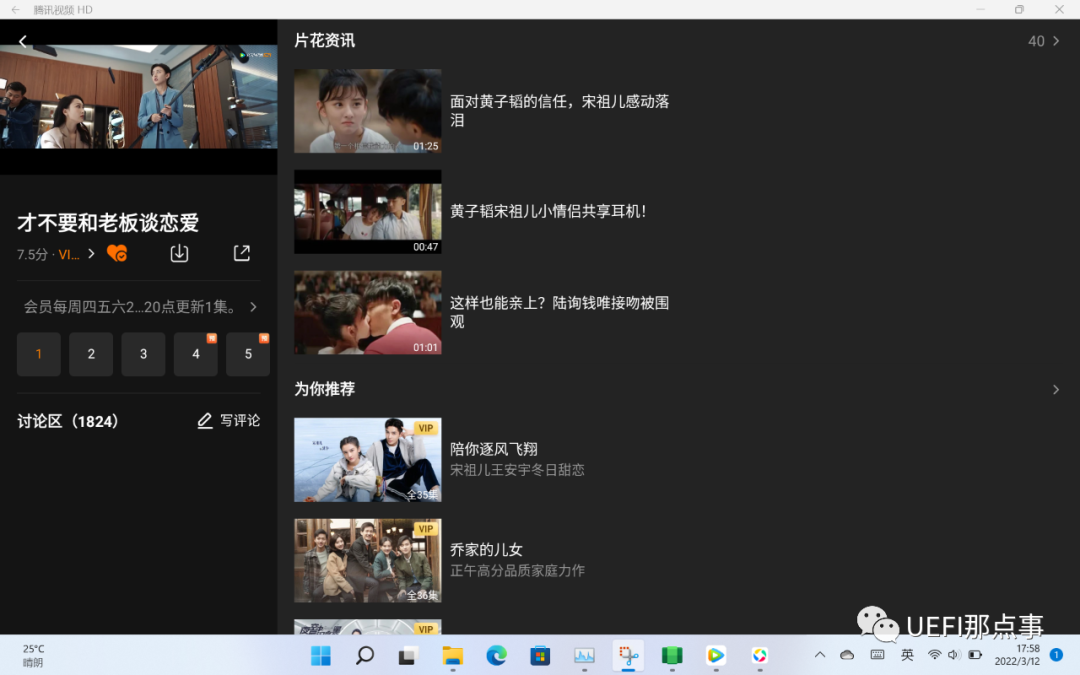Screen dimensions: 1080x675
Task: Click the back arrow above the video
Action: pos(23,41)
